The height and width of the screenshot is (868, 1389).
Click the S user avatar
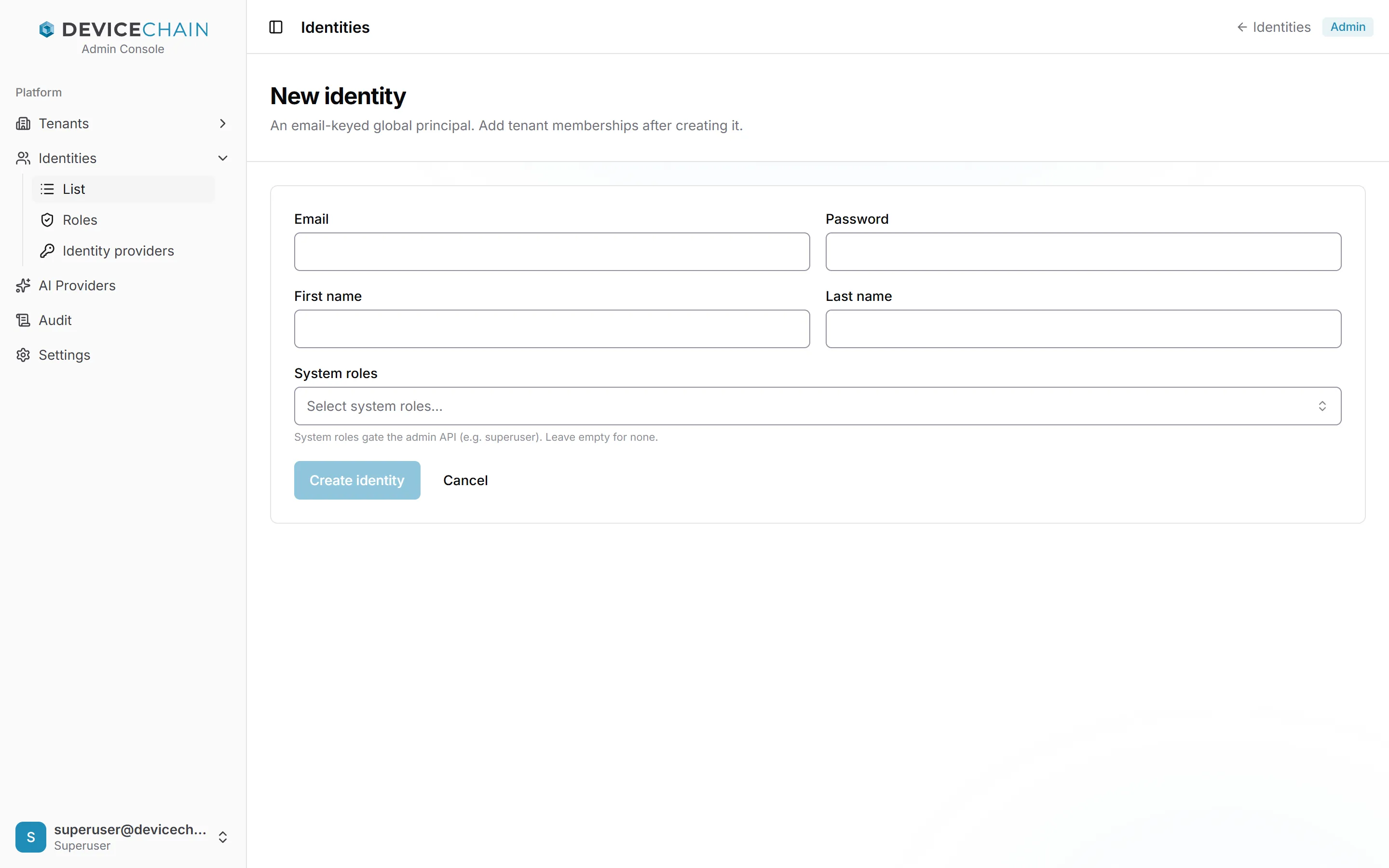click(x=31, y=837)
